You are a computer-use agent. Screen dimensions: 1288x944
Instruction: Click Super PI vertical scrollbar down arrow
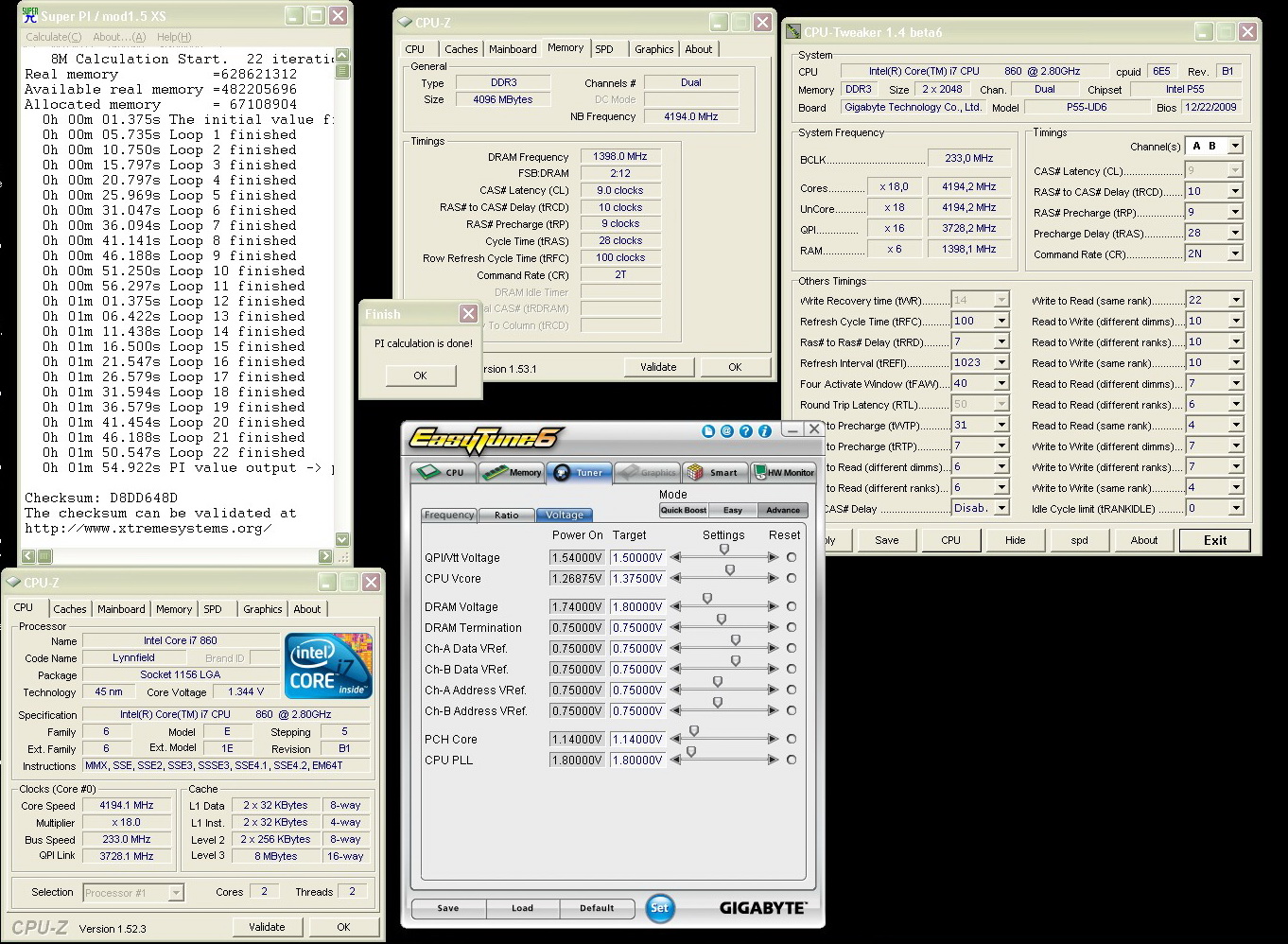tap(342, 538)
